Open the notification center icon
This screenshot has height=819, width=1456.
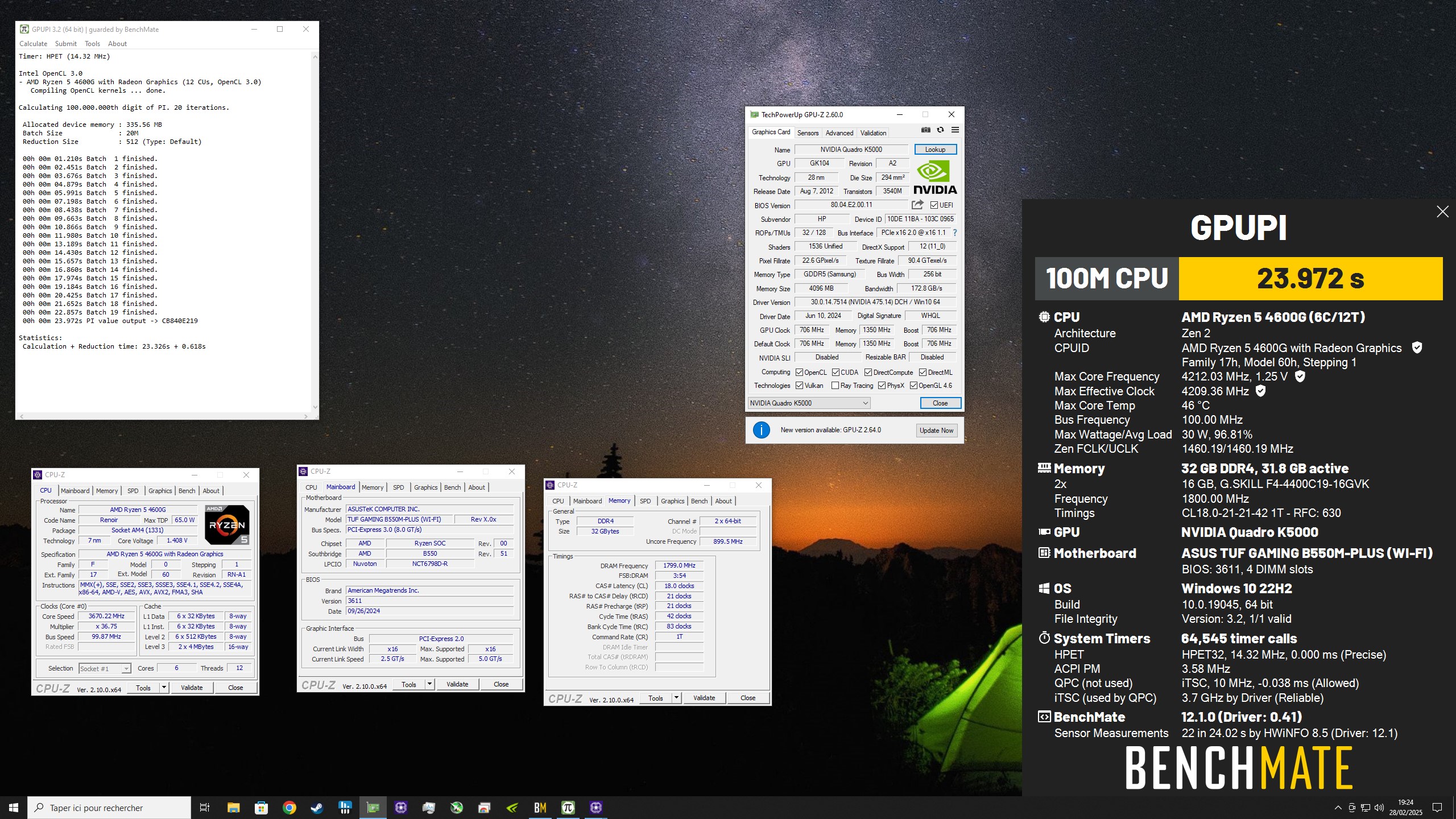click(x=1437, y=808)
